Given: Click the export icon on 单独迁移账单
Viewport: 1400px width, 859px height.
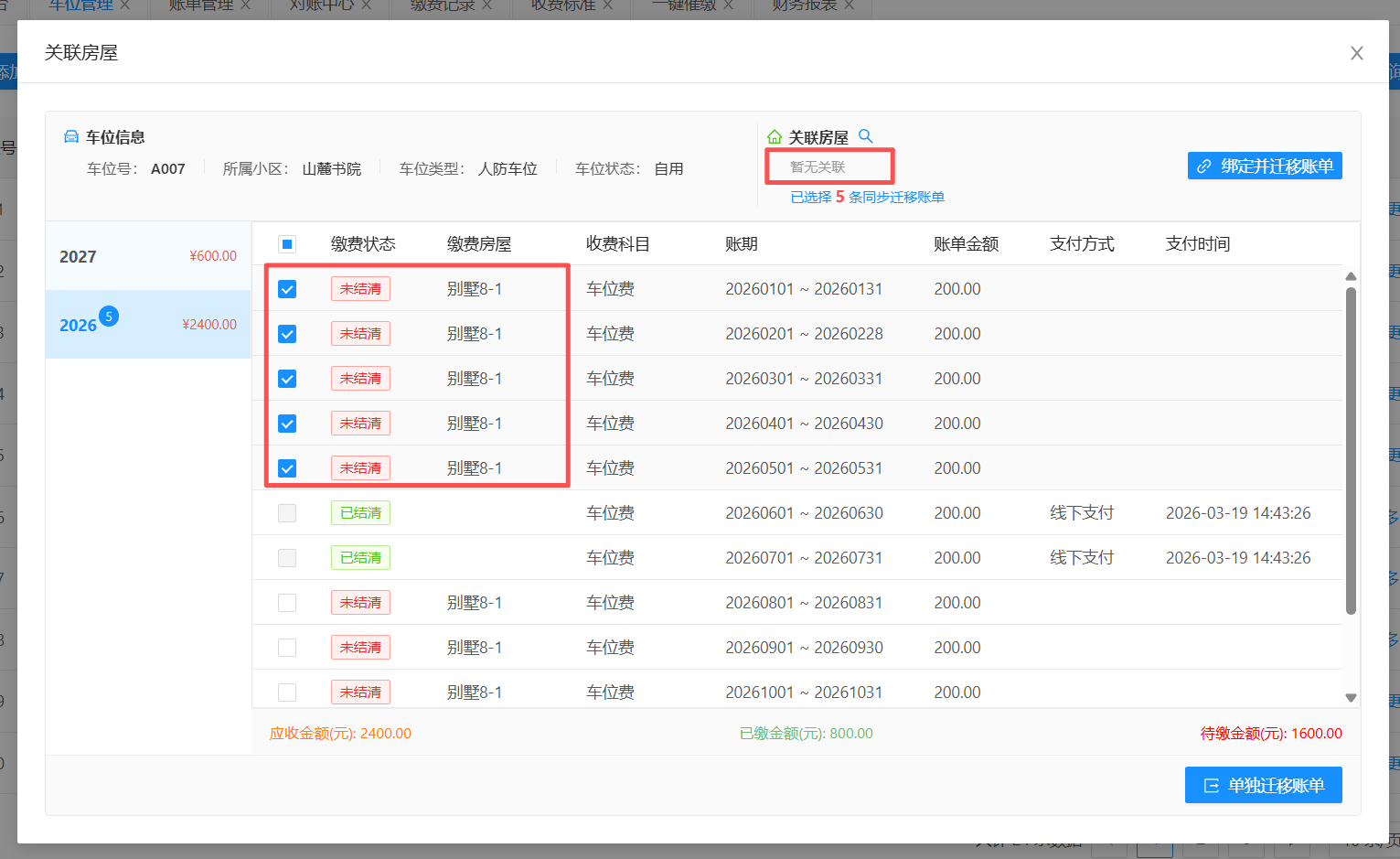Looking at the screenshot, I should (x=1212, y=786).
